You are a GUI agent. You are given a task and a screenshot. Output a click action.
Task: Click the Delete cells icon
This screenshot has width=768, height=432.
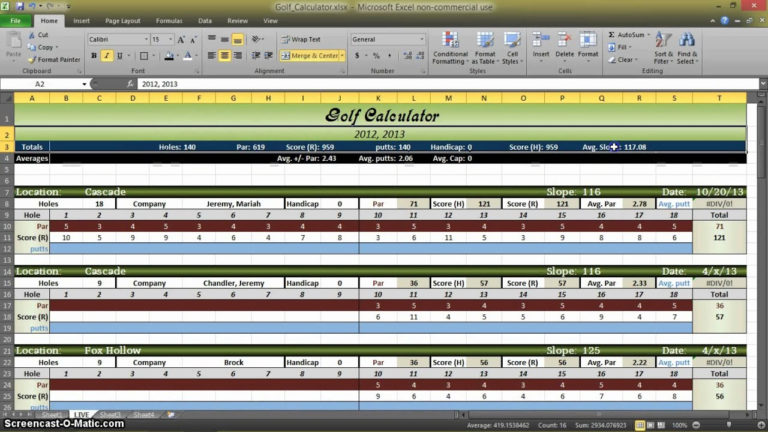565,42
